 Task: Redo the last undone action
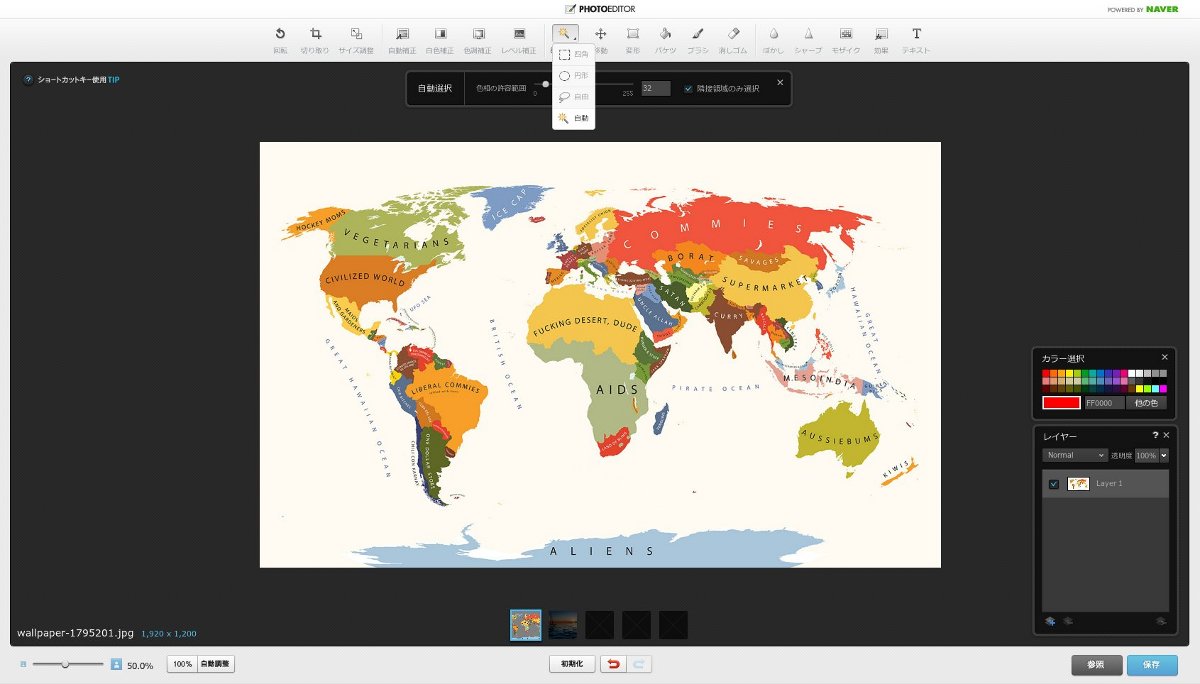[x=639, y=664]
